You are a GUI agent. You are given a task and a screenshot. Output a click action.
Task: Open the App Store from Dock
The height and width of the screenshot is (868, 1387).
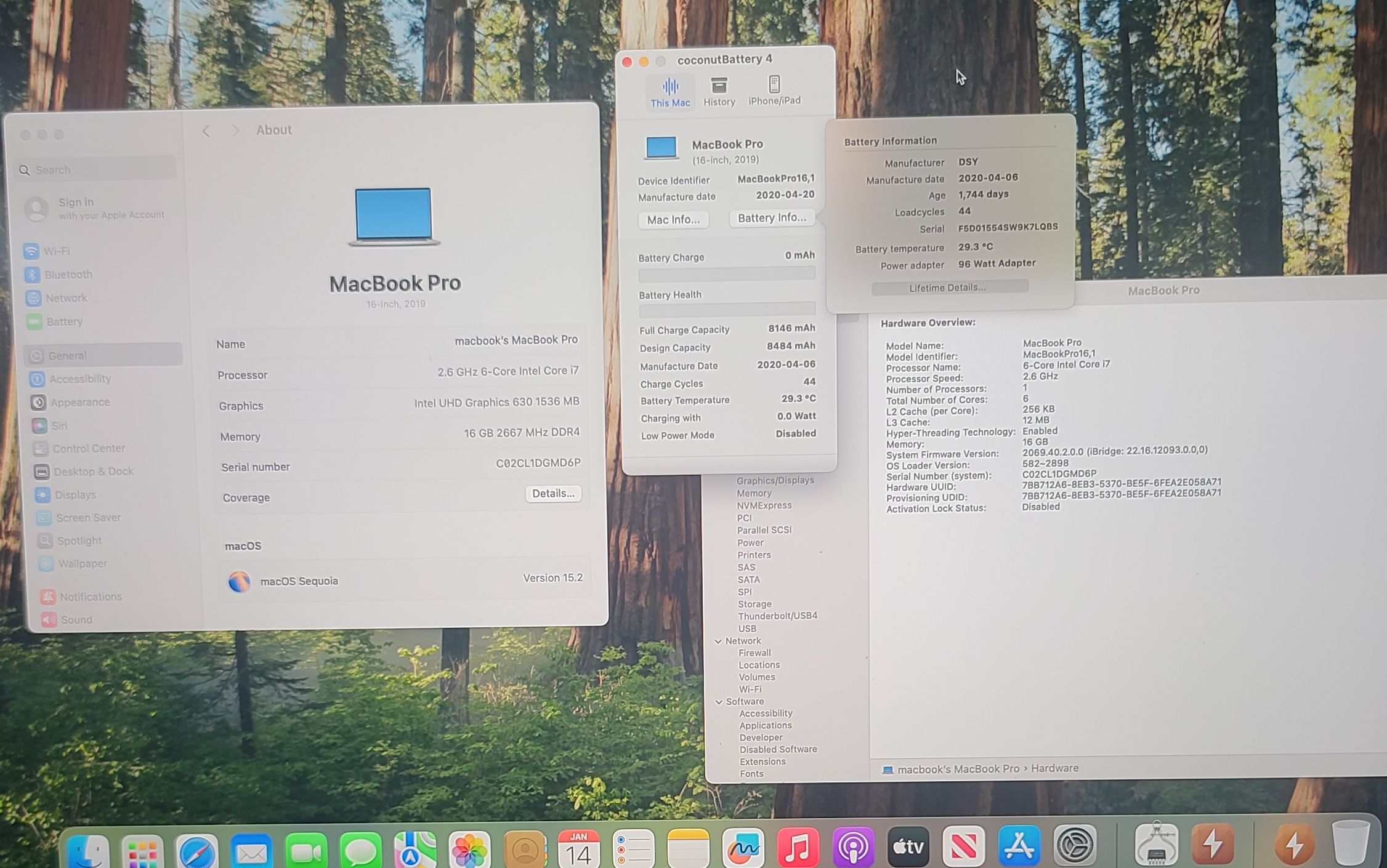[1019, 846]
